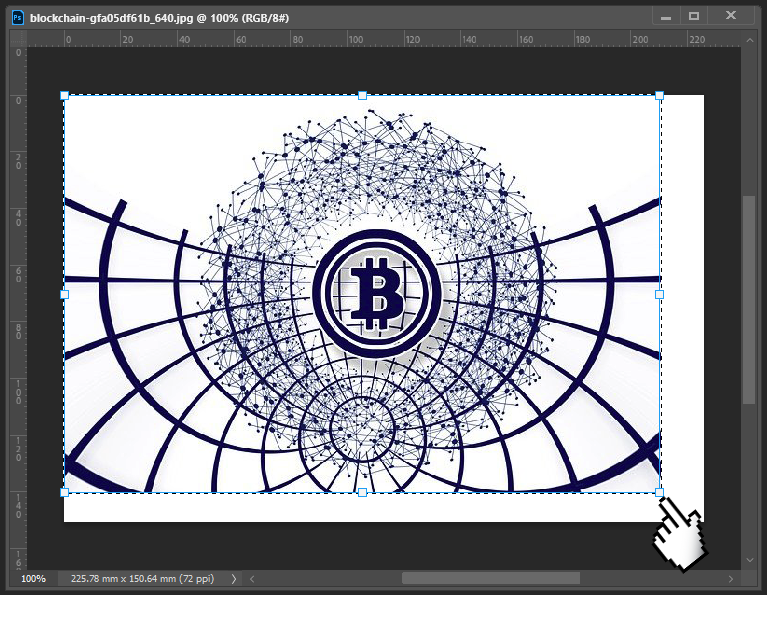The height and width of the screenshot is (618, 767).
Task: Click the bottom-right transform handle
Action: (x=659, y=492)
